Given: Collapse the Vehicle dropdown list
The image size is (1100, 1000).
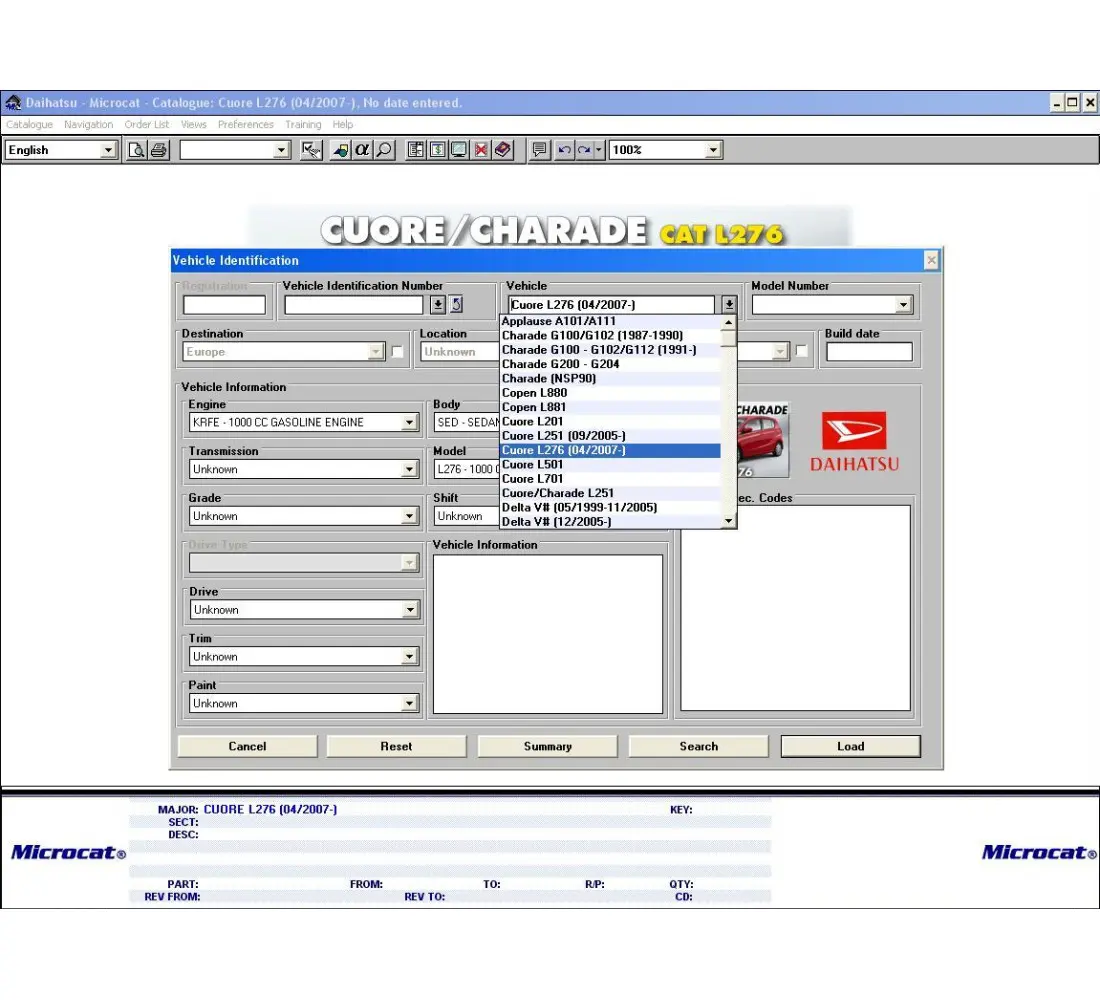Looking at the screenshot, I should 729,305.
